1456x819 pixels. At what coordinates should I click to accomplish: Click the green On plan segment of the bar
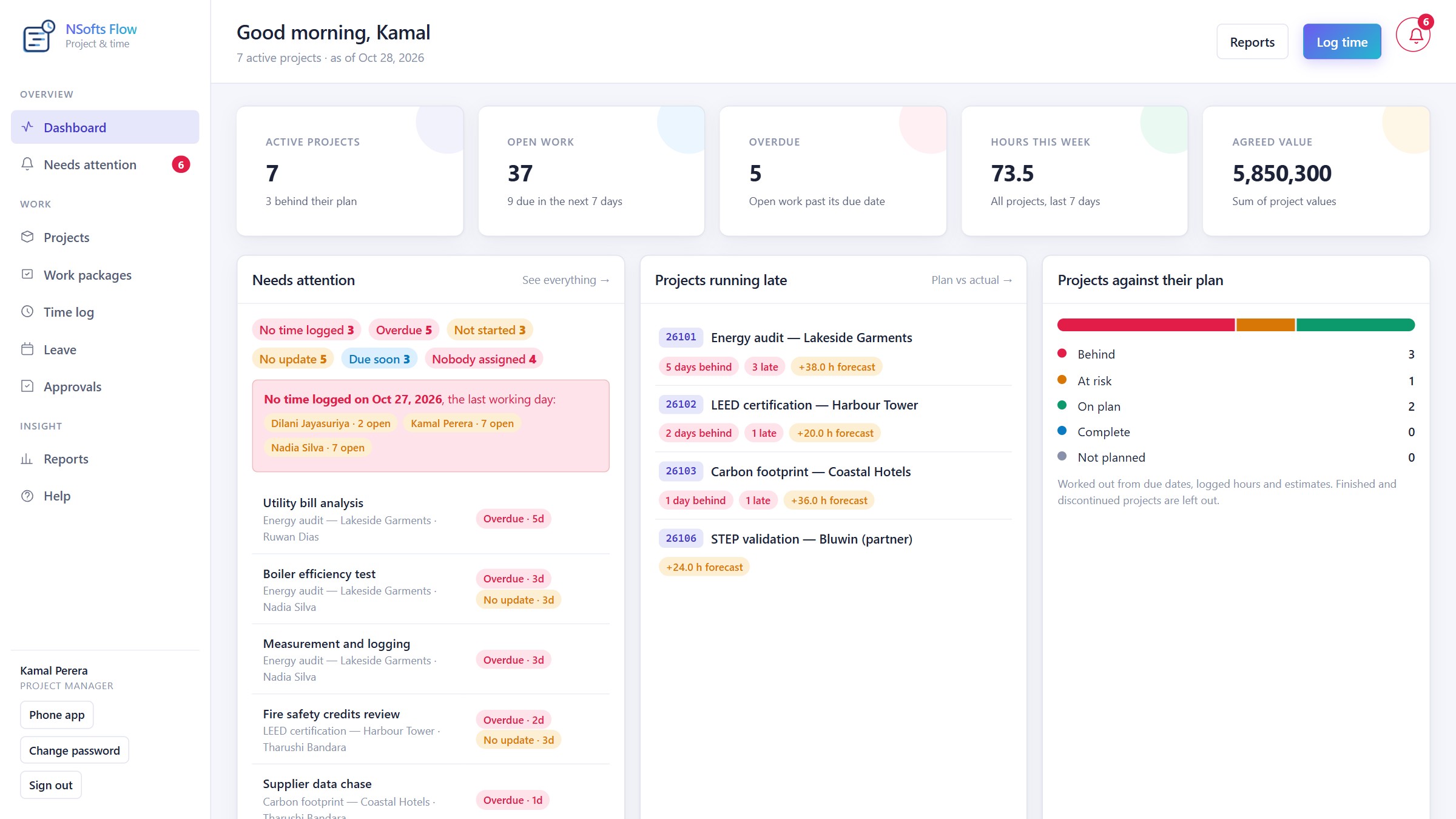point(1356,325)
